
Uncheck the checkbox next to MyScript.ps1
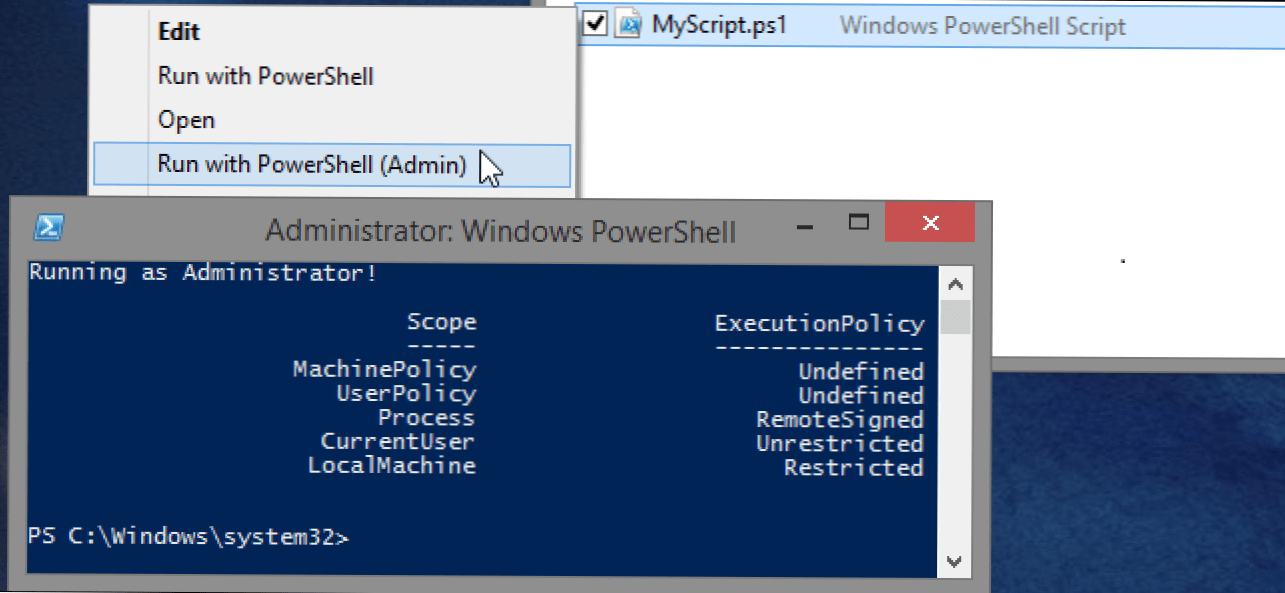tap(595, 23)
